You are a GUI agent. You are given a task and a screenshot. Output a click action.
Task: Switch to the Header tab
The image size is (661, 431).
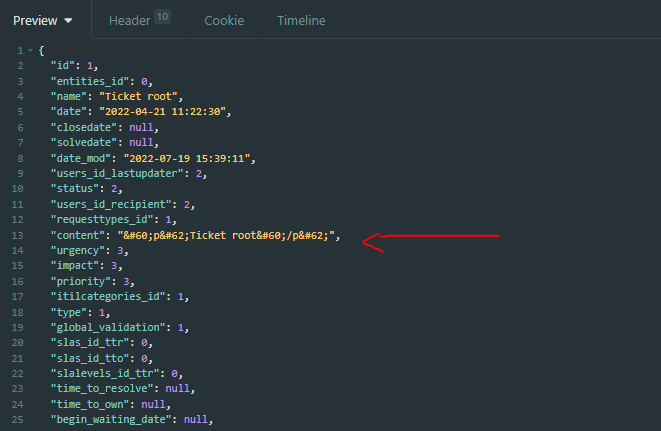(129, 21)
